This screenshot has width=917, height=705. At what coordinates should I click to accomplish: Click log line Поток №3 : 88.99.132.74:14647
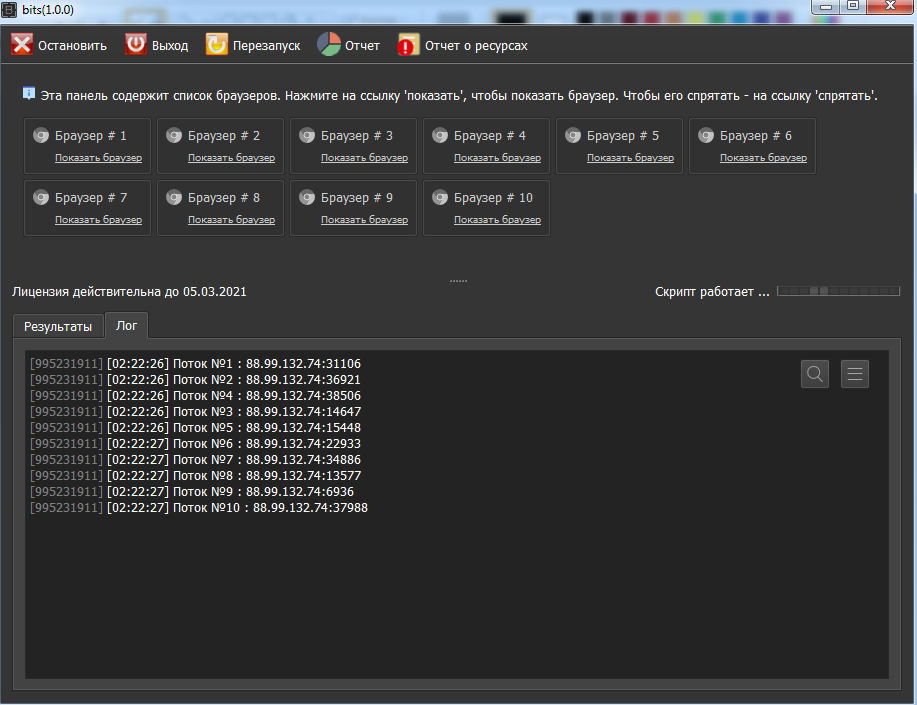(x=195, y=412)
